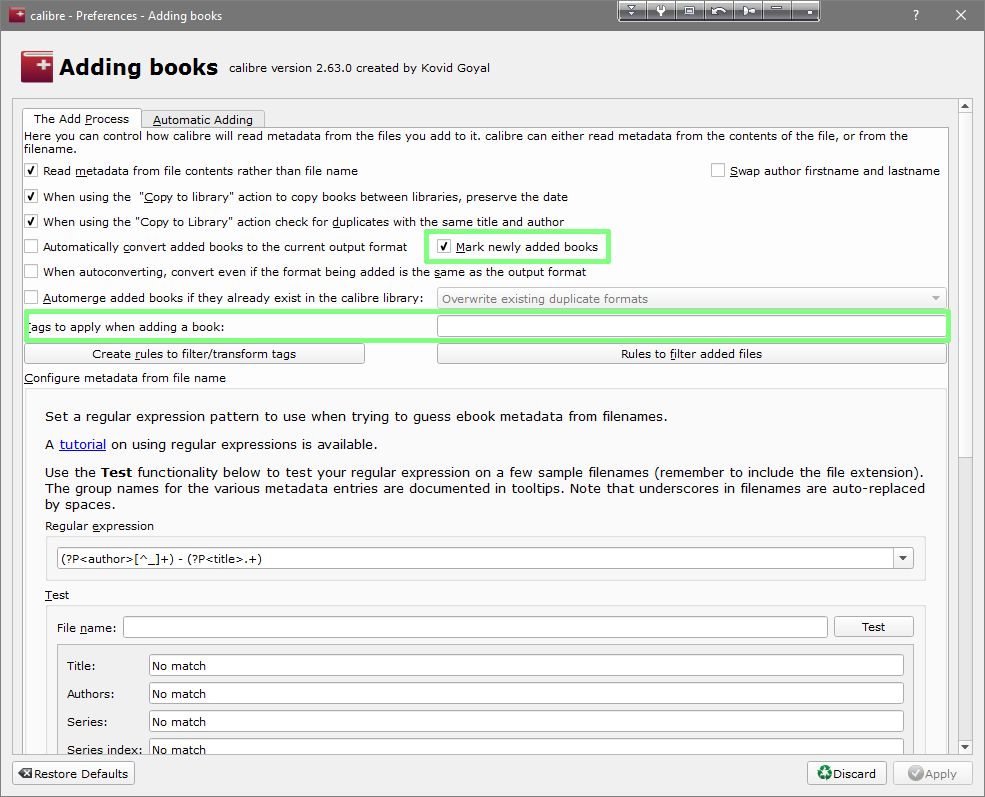Image resolution: width=985 pixels, height=797 pixels.
Task: Toggle preserve the date when copying checkbox
Action: (31, 197)
